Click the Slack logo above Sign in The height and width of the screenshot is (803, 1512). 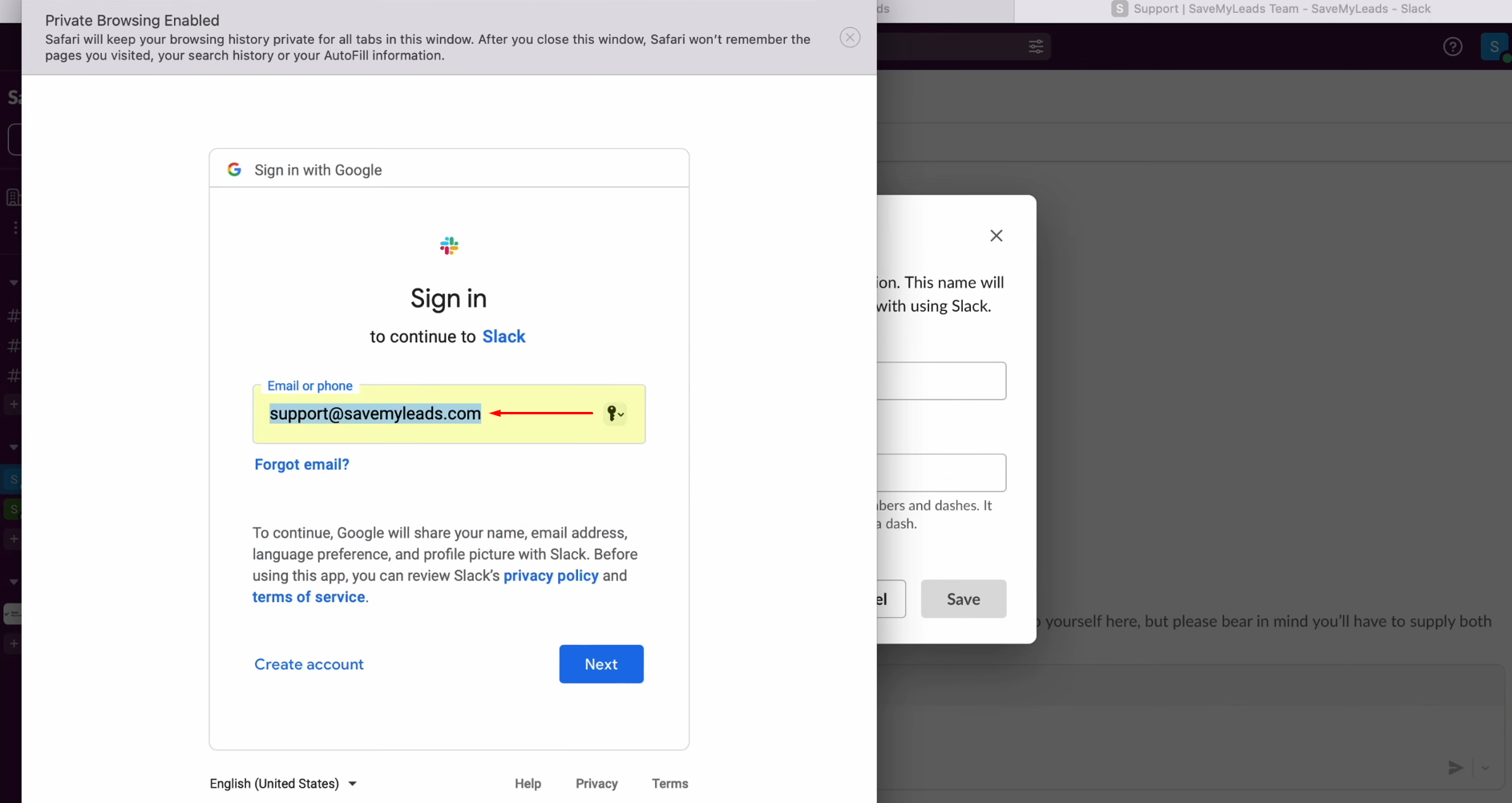449,246
